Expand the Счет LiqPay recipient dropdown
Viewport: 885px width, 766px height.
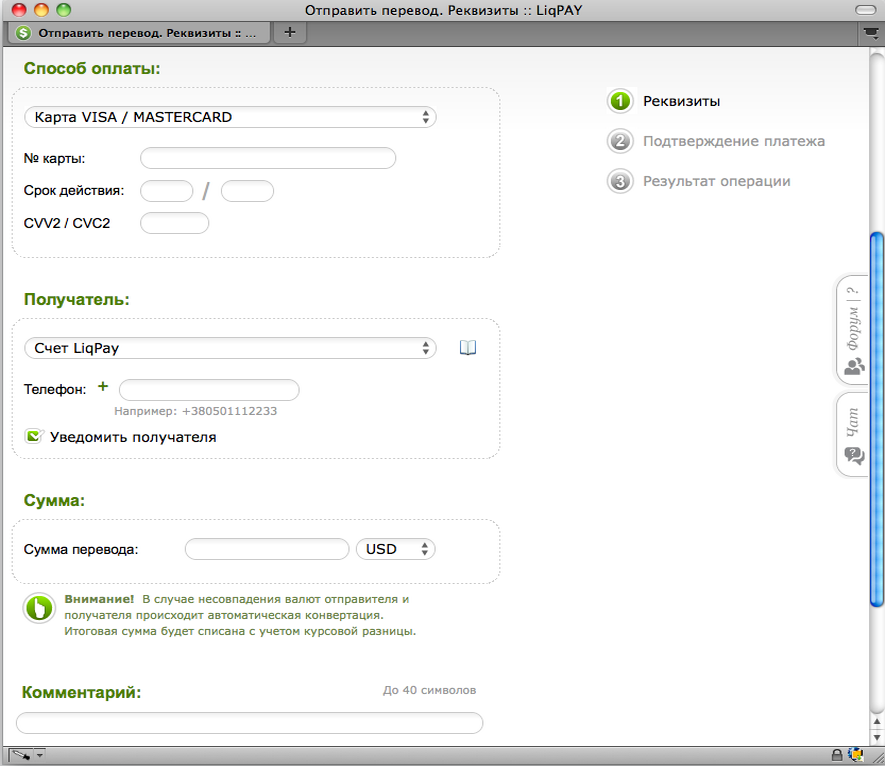(x=230, y=348)
